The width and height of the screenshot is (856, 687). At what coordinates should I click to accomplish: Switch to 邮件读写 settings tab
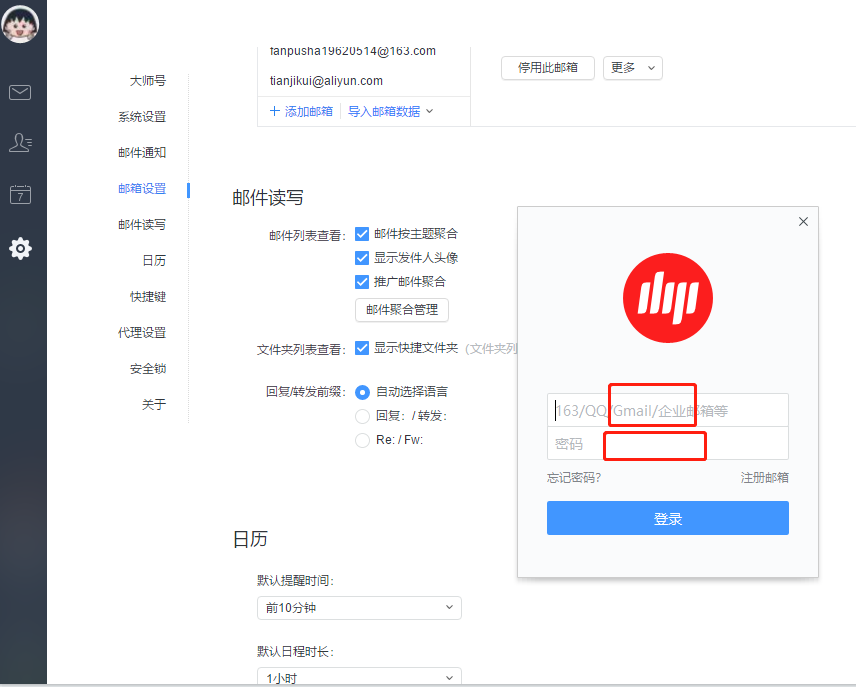142,225
